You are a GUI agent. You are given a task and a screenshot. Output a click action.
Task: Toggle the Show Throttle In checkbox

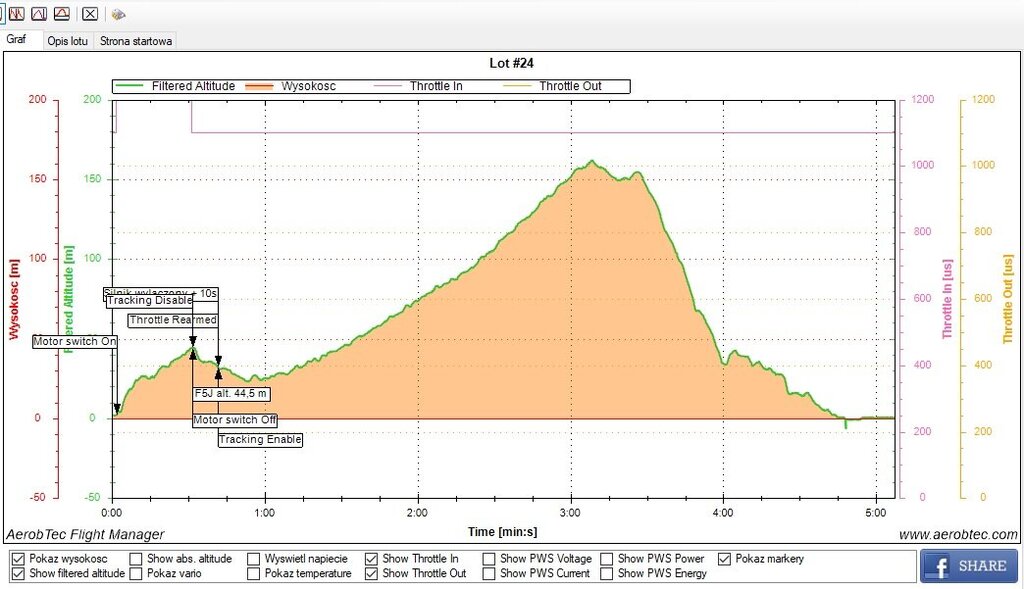click(x=371, y=559)
